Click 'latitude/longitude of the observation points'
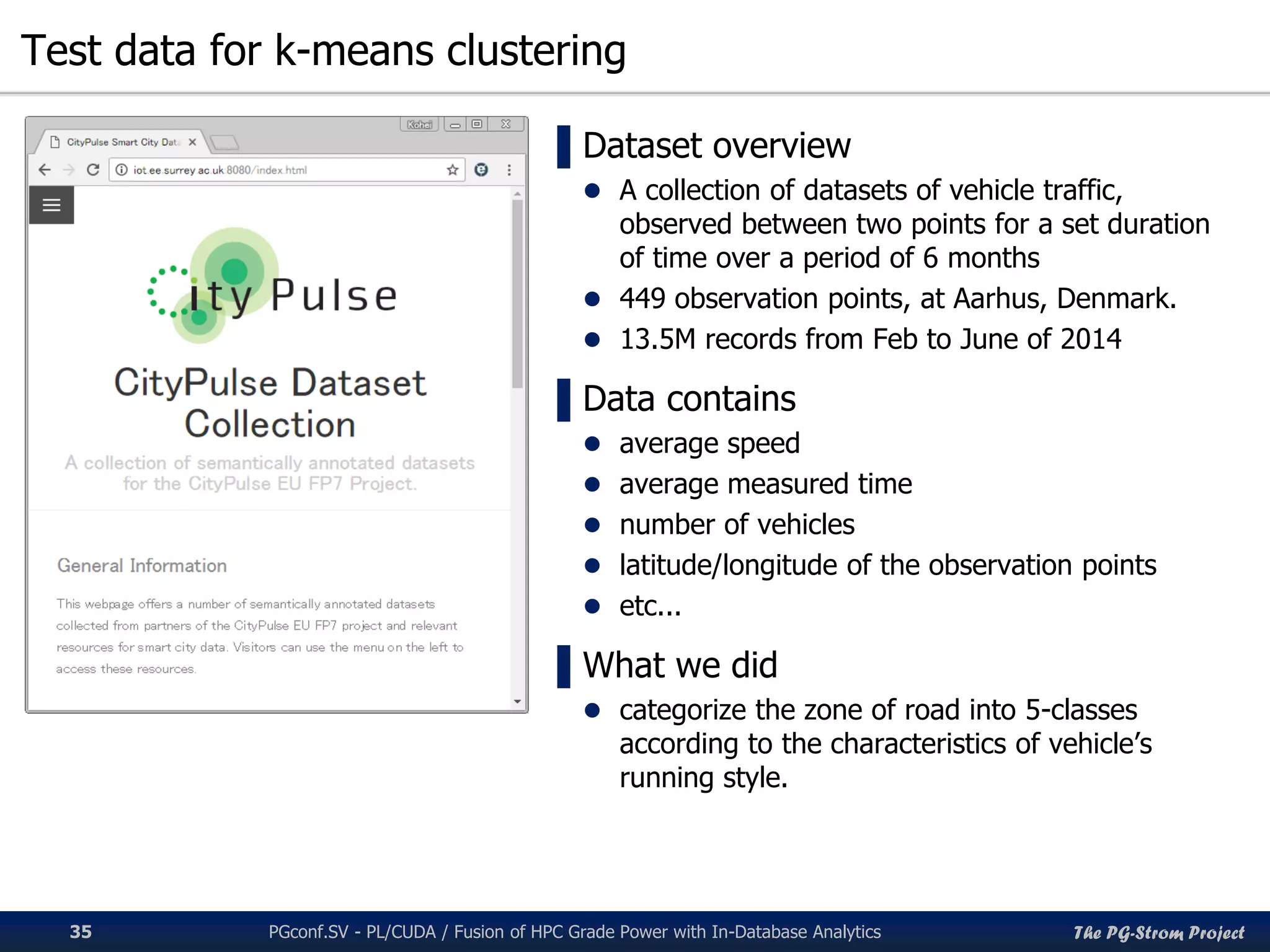1270x952 pixels. (x=888, y=566)
